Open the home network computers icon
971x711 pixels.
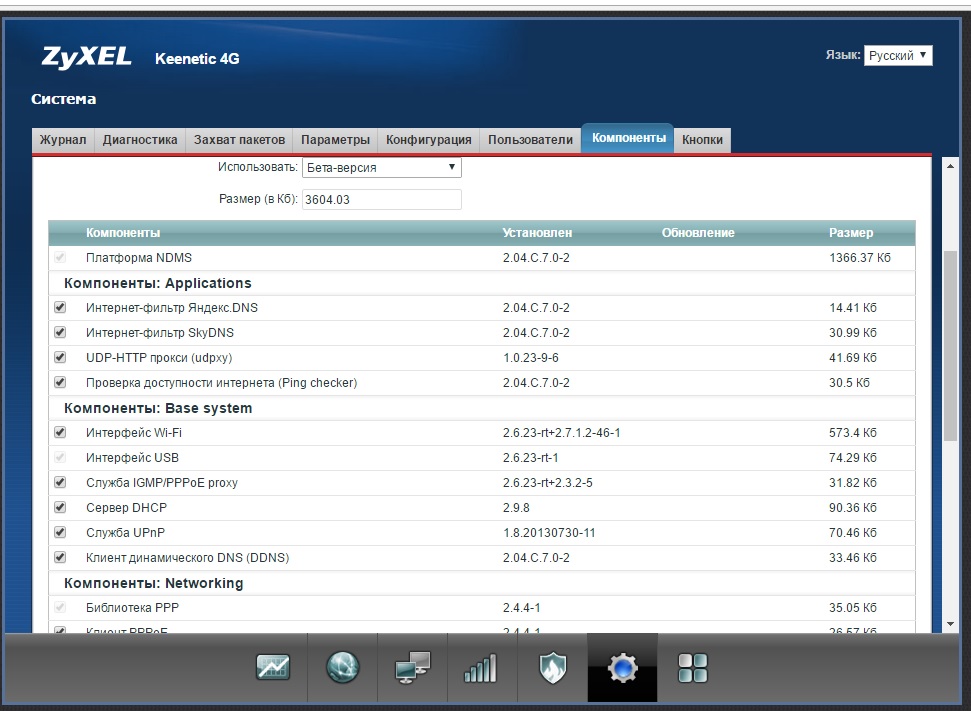point(412,667)
